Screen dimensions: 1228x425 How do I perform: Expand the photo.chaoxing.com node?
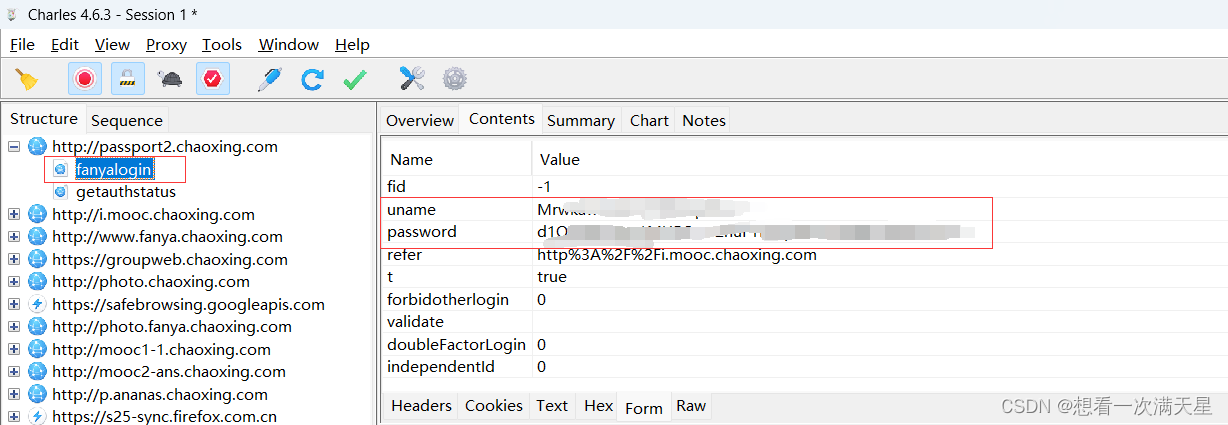point(14,282)
